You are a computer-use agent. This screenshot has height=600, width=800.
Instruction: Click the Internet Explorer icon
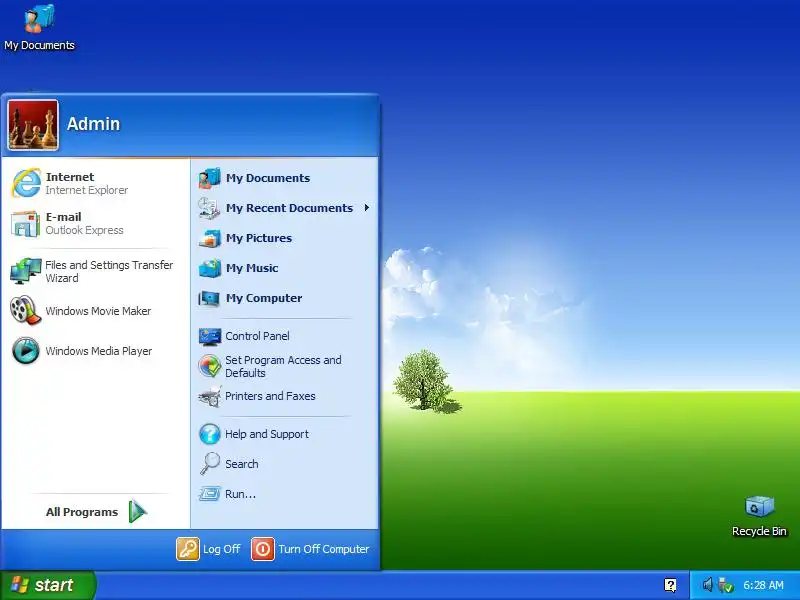[x=26, y=183]
